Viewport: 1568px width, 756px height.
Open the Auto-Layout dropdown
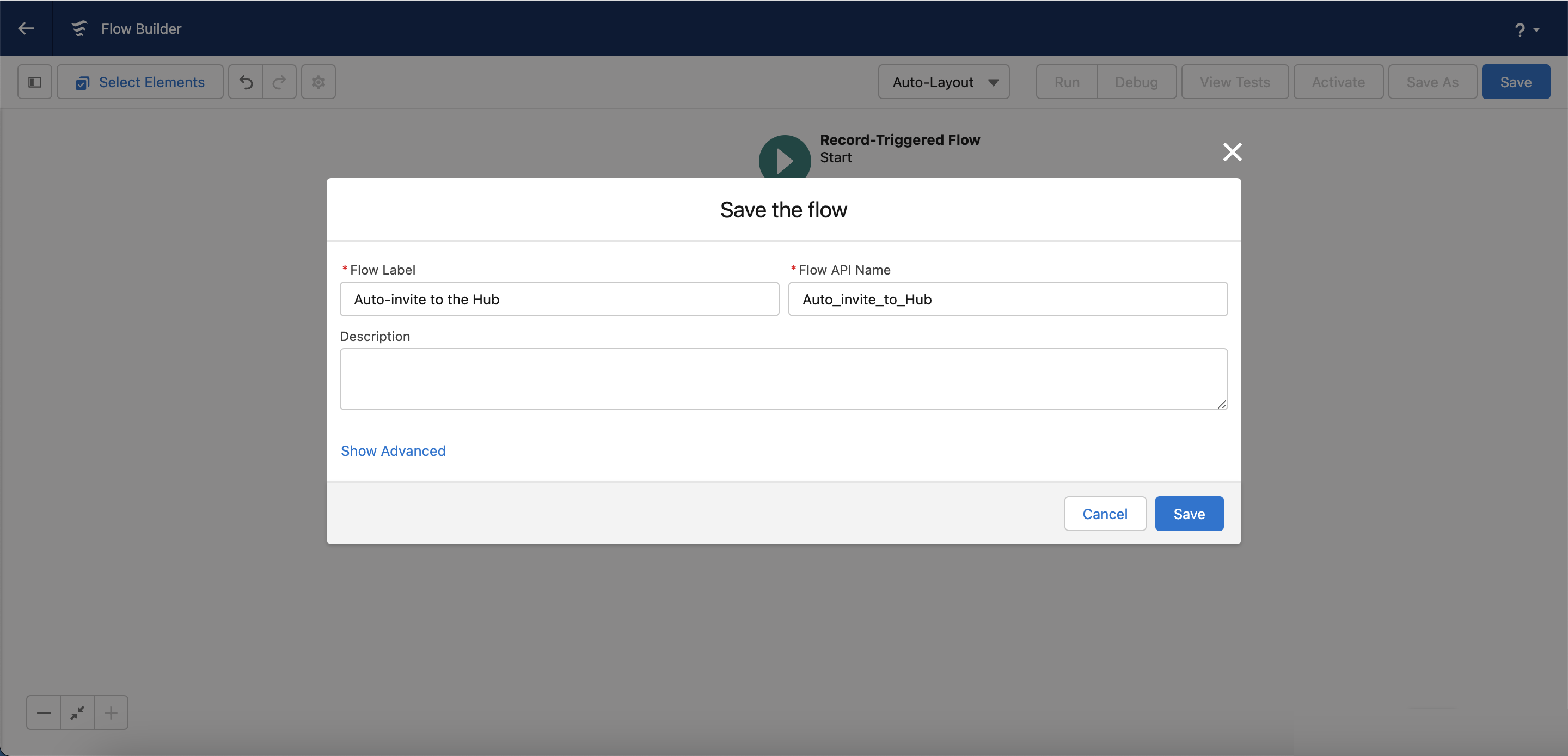pos(944,82)
